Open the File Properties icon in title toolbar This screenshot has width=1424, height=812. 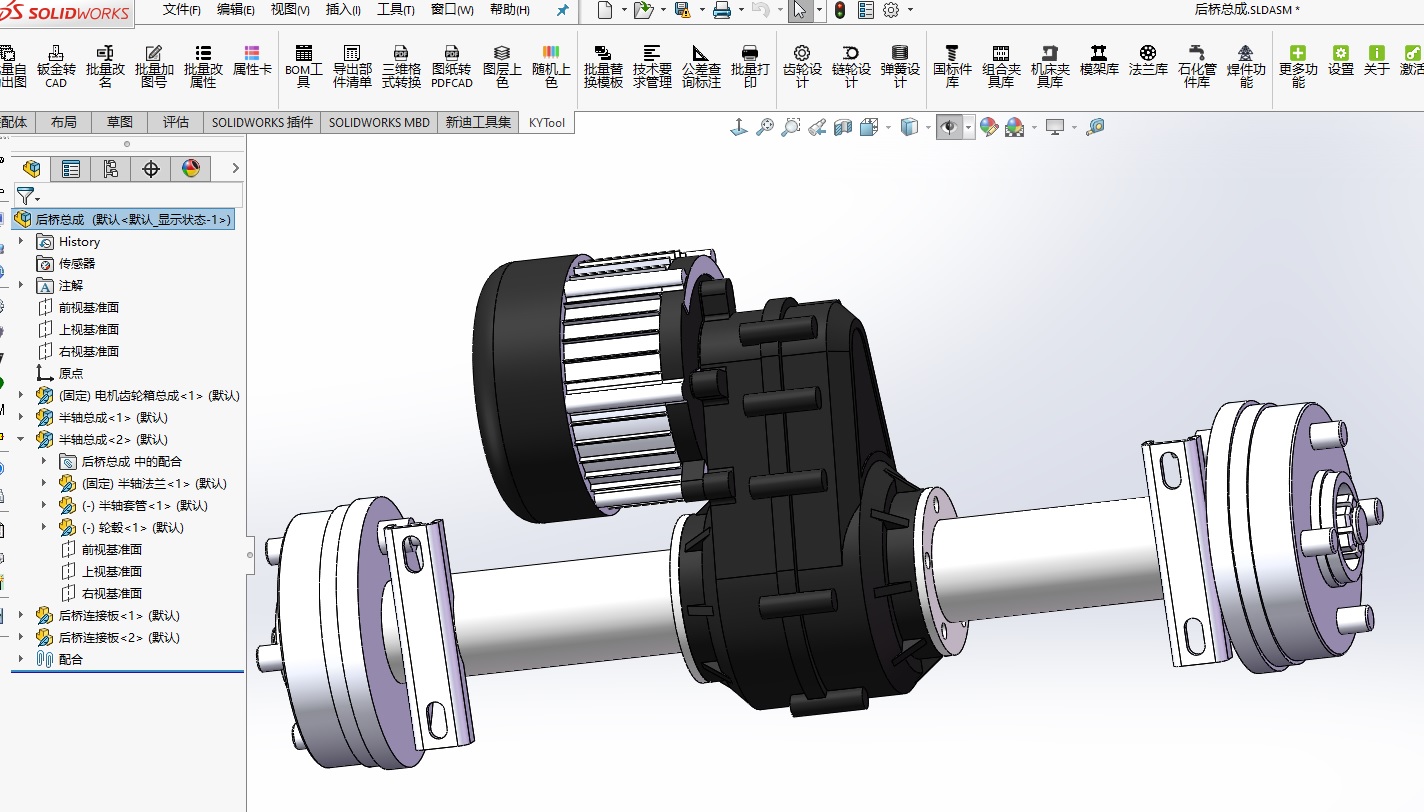point(866,10)
